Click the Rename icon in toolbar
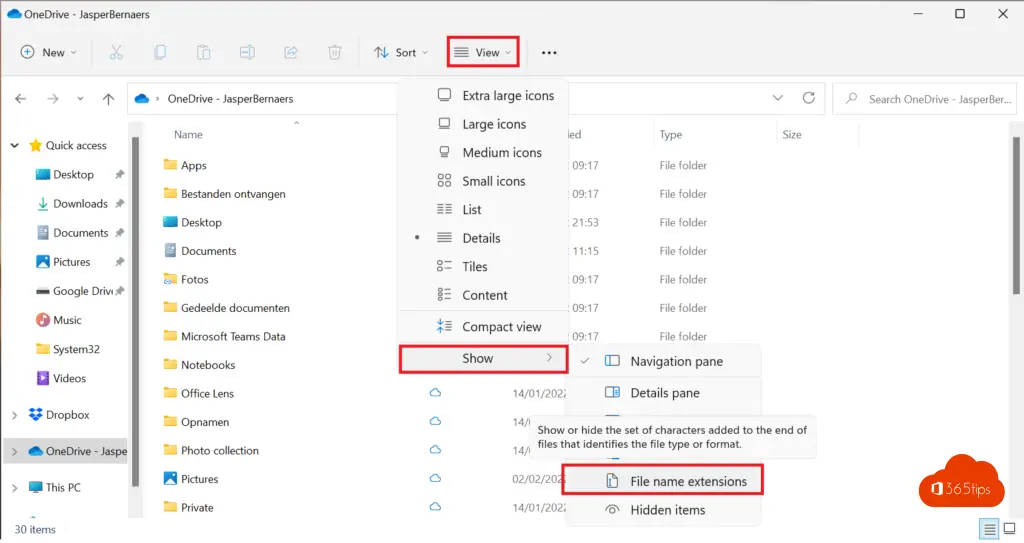Image resolution: width=1024 pixels, height=543 pixels. (248, 52)
